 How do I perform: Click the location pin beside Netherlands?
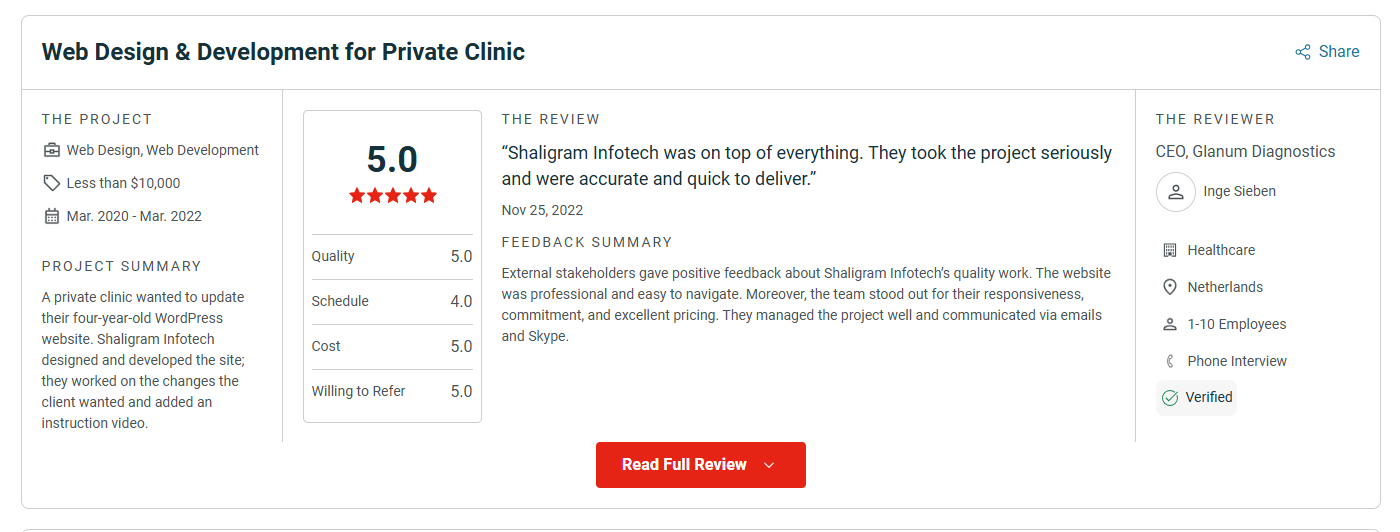coord(1170,287)
